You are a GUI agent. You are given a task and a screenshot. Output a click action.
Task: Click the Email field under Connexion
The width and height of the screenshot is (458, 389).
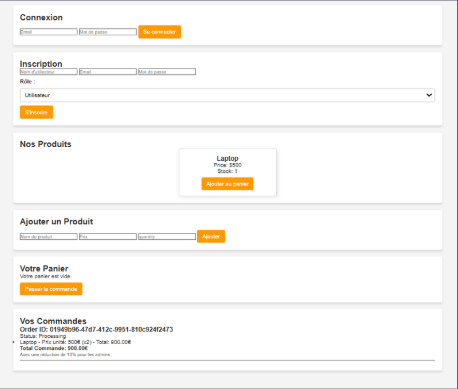pos(49,32)
